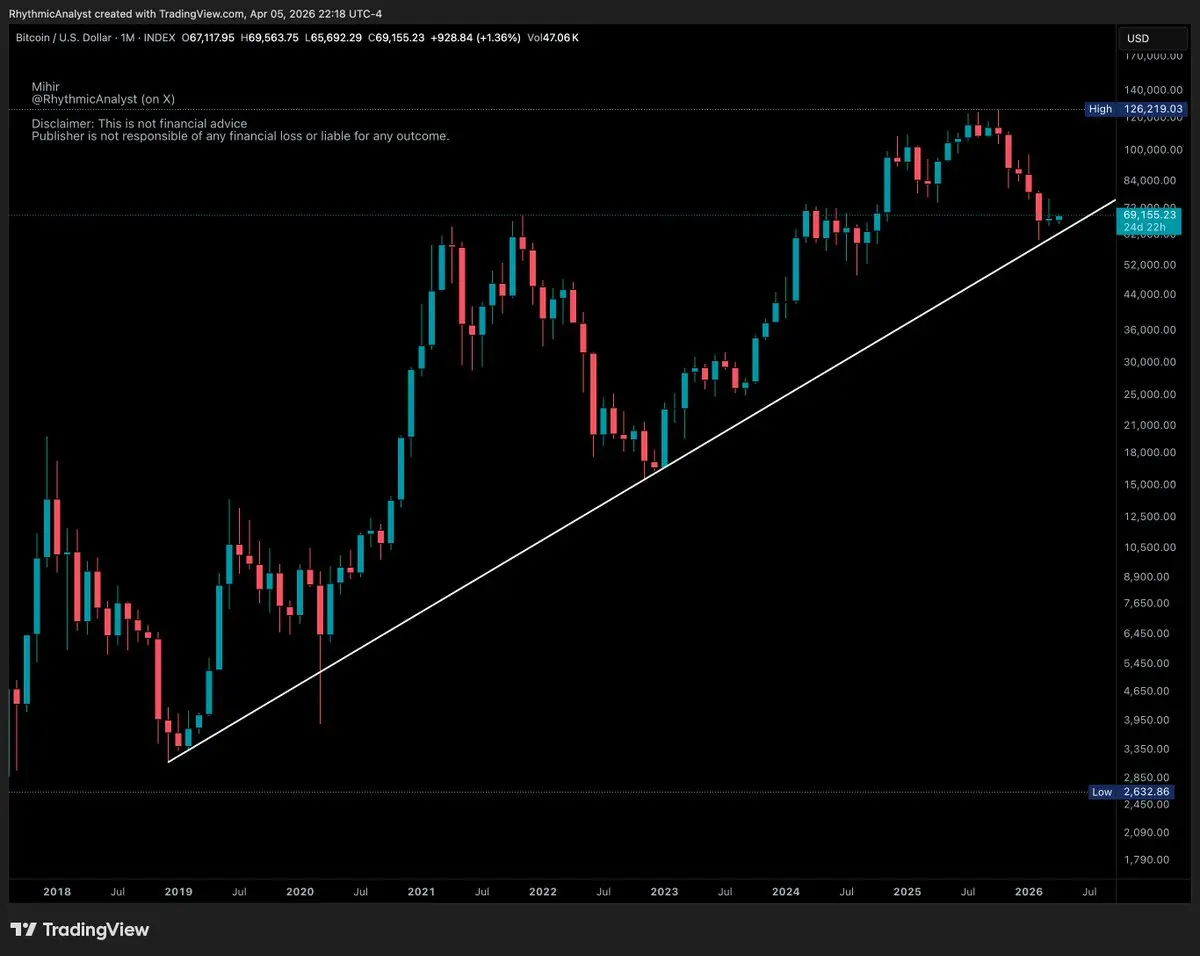Image resolution: width=1200 pixels, height=956 pixels.
Task: Click the 'RhythmicAnalyst created with TradingView.com' header
Action: (124, 13)
